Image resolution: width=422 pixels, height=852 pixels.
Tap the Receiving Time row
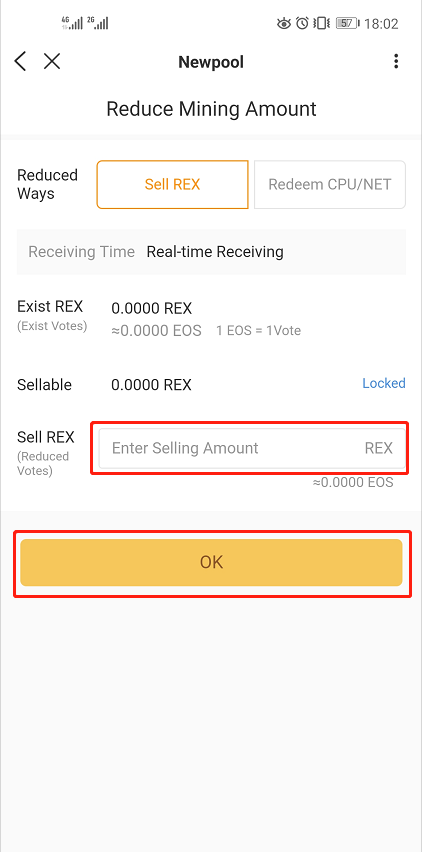211,252
